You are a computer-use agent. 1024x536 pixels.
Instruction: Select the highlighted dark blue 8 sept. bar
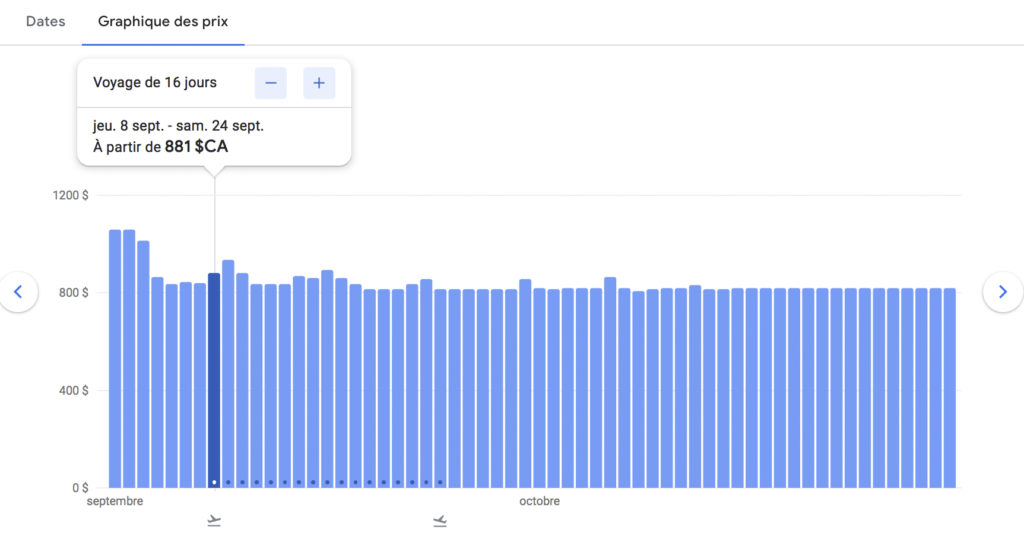(214, 380)
